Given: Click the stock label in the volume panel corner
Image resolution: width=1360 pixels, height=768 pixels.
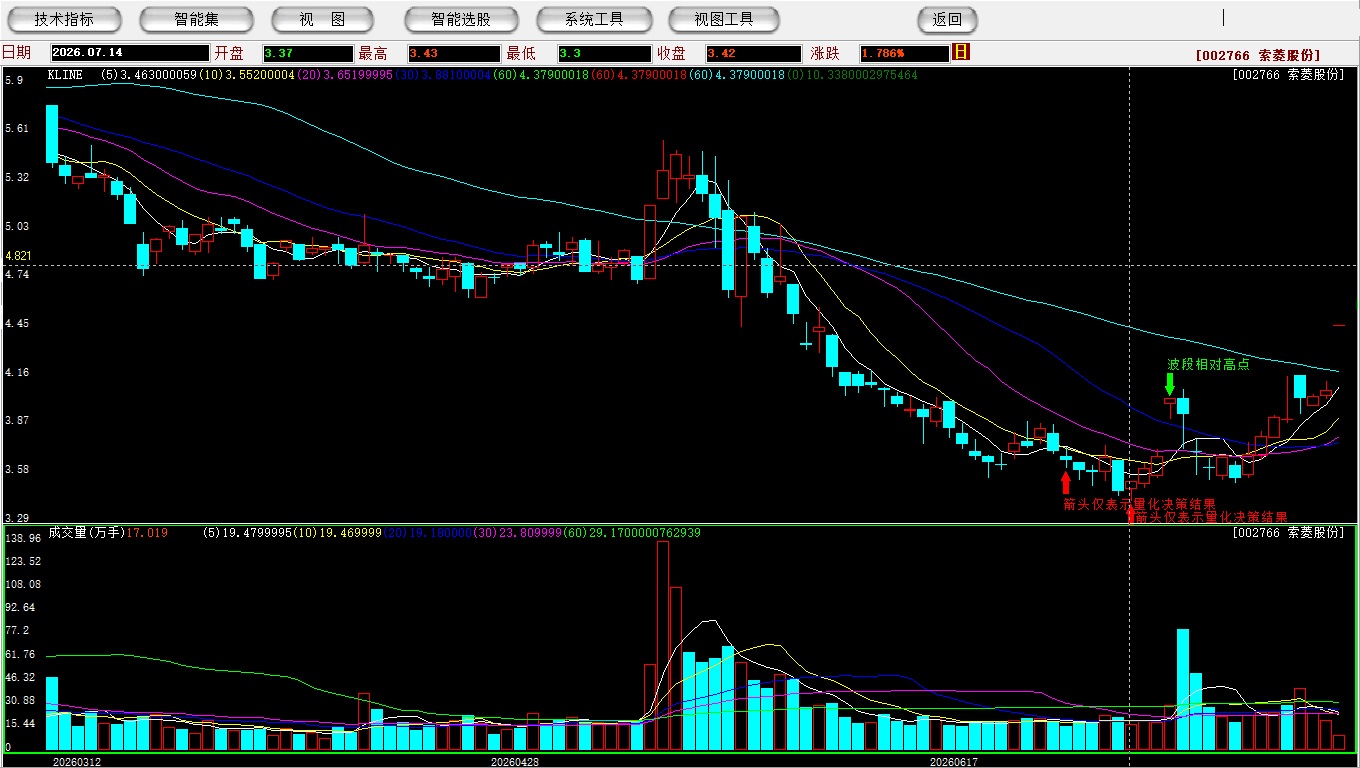Looking at the screenshot, I should [1289, 533].
